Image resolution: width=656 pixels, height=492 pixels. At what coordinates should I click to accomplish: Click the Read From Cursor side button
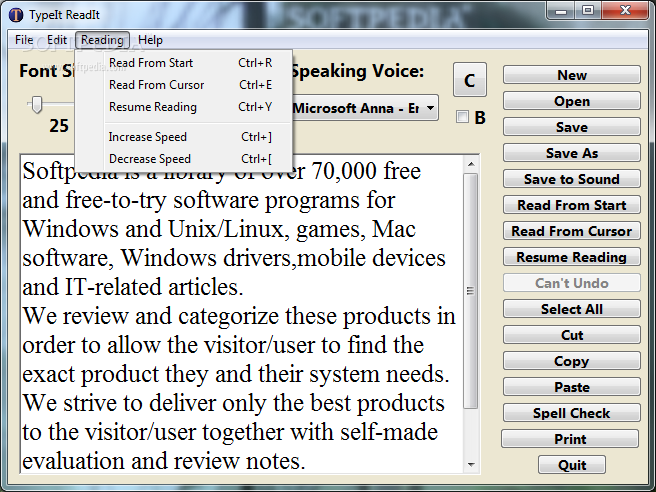[571, 231]
